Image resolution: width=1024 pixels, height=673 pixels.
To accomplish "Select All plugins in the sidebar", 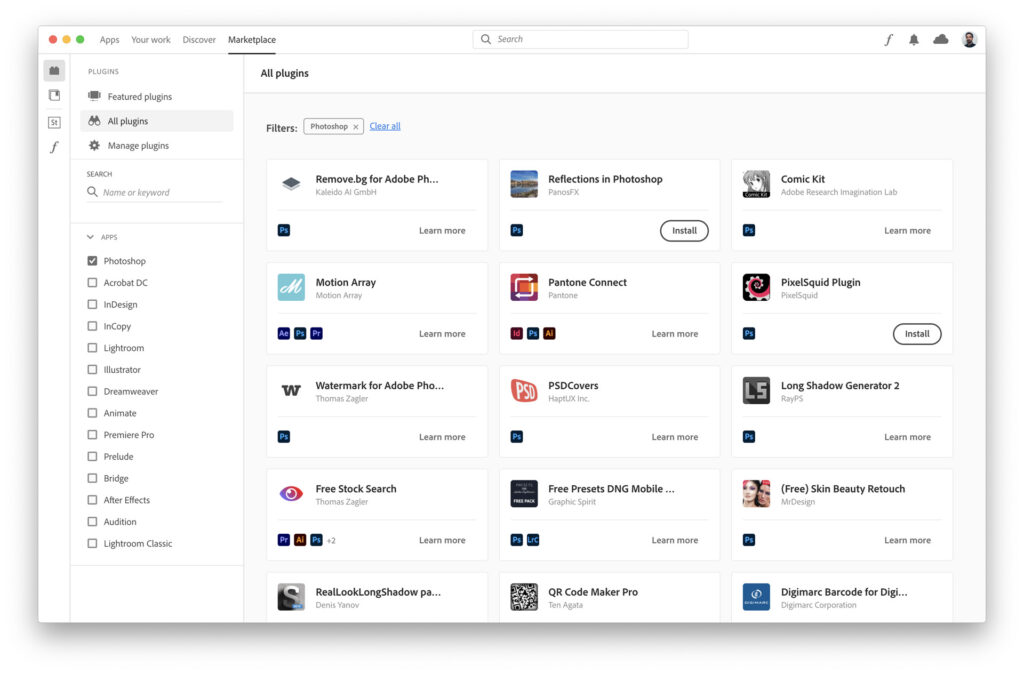I will click(x=157, y=121).
